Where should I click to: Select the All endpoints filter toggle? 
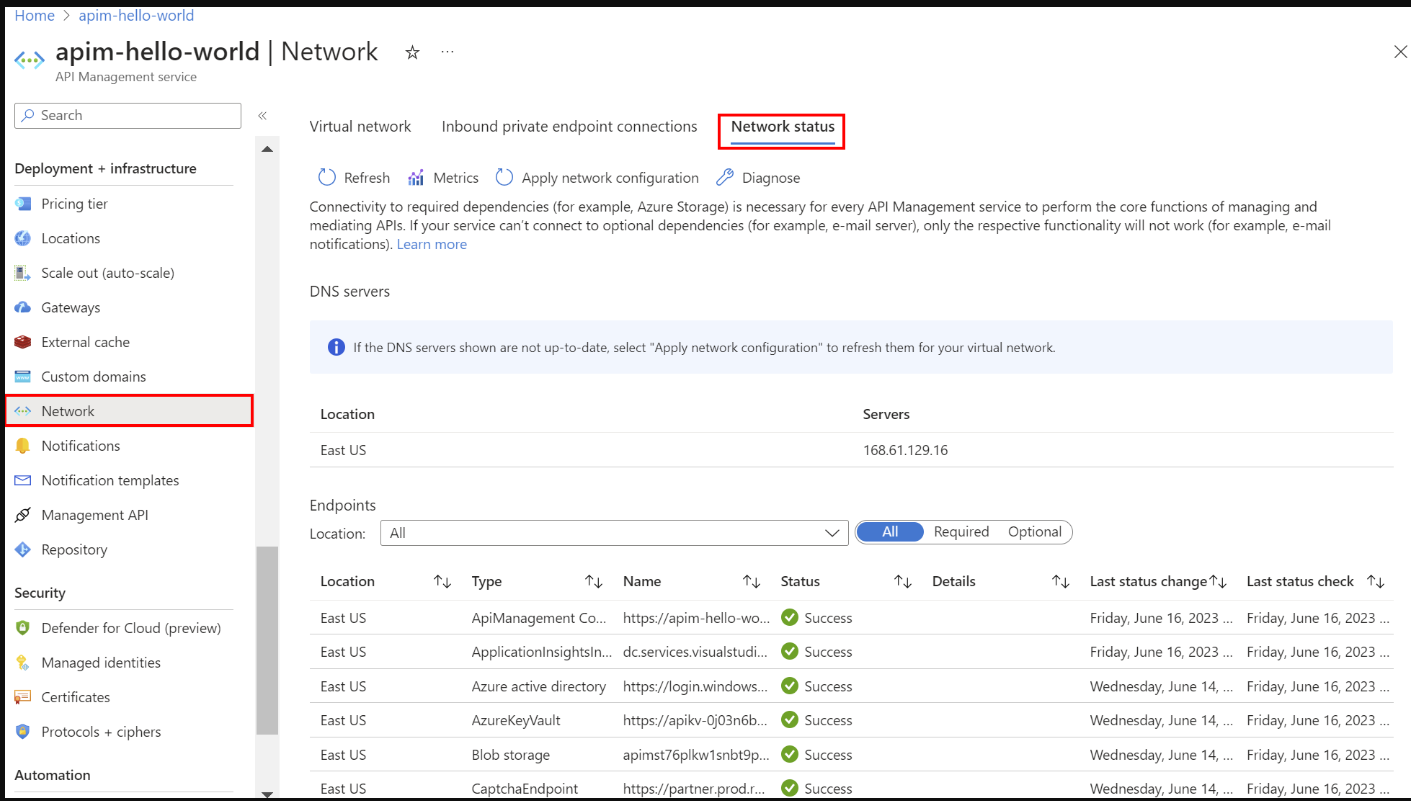coord(890,532)
